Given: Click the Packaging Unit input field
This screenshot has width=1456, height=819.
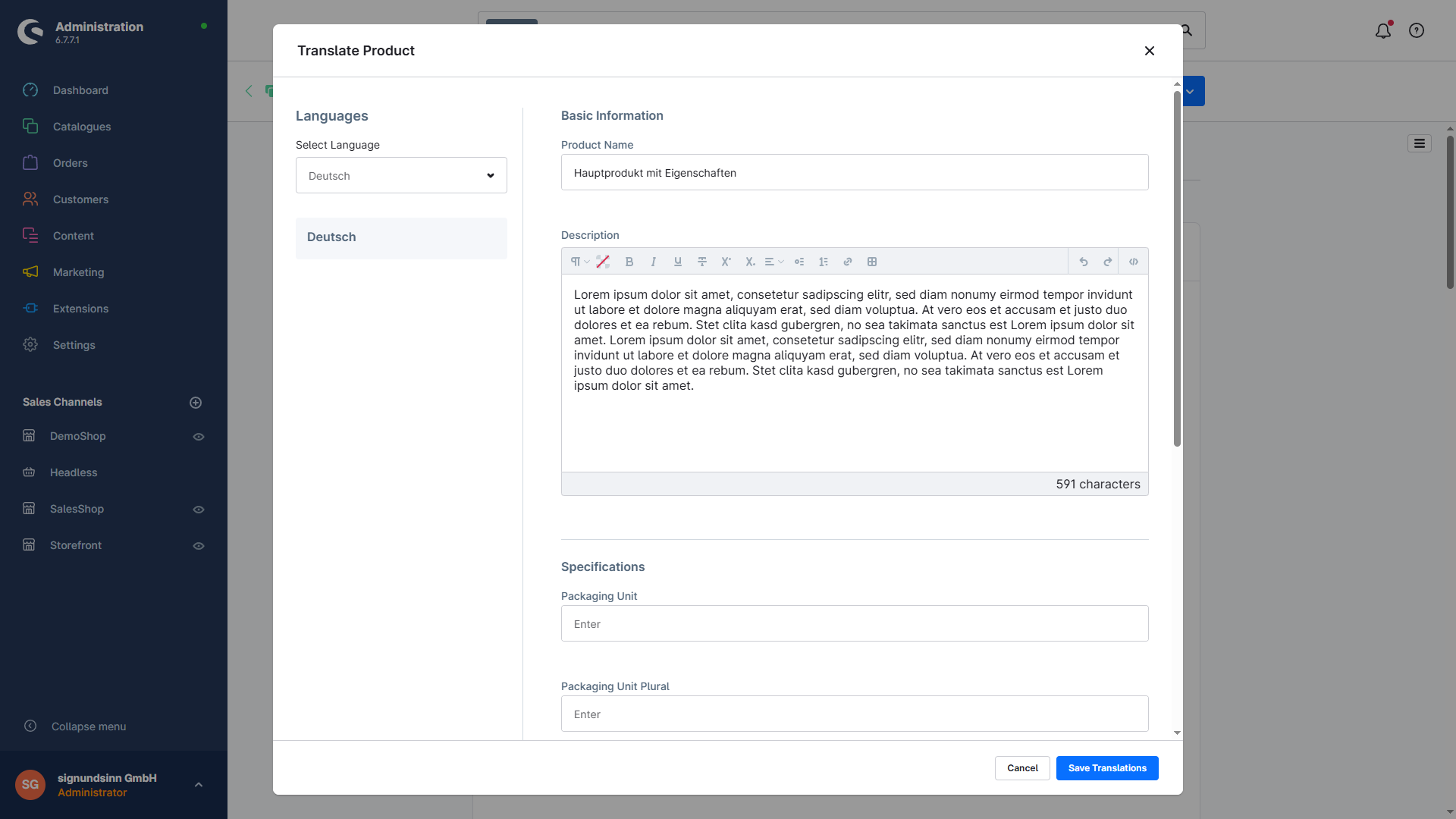Looking at the screenshot, I should coord(854,623).
